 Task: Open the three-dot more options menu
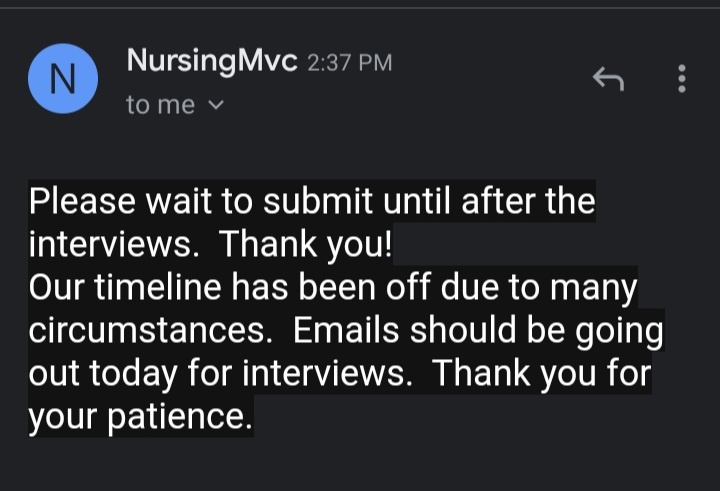click(x=682, y=79)
